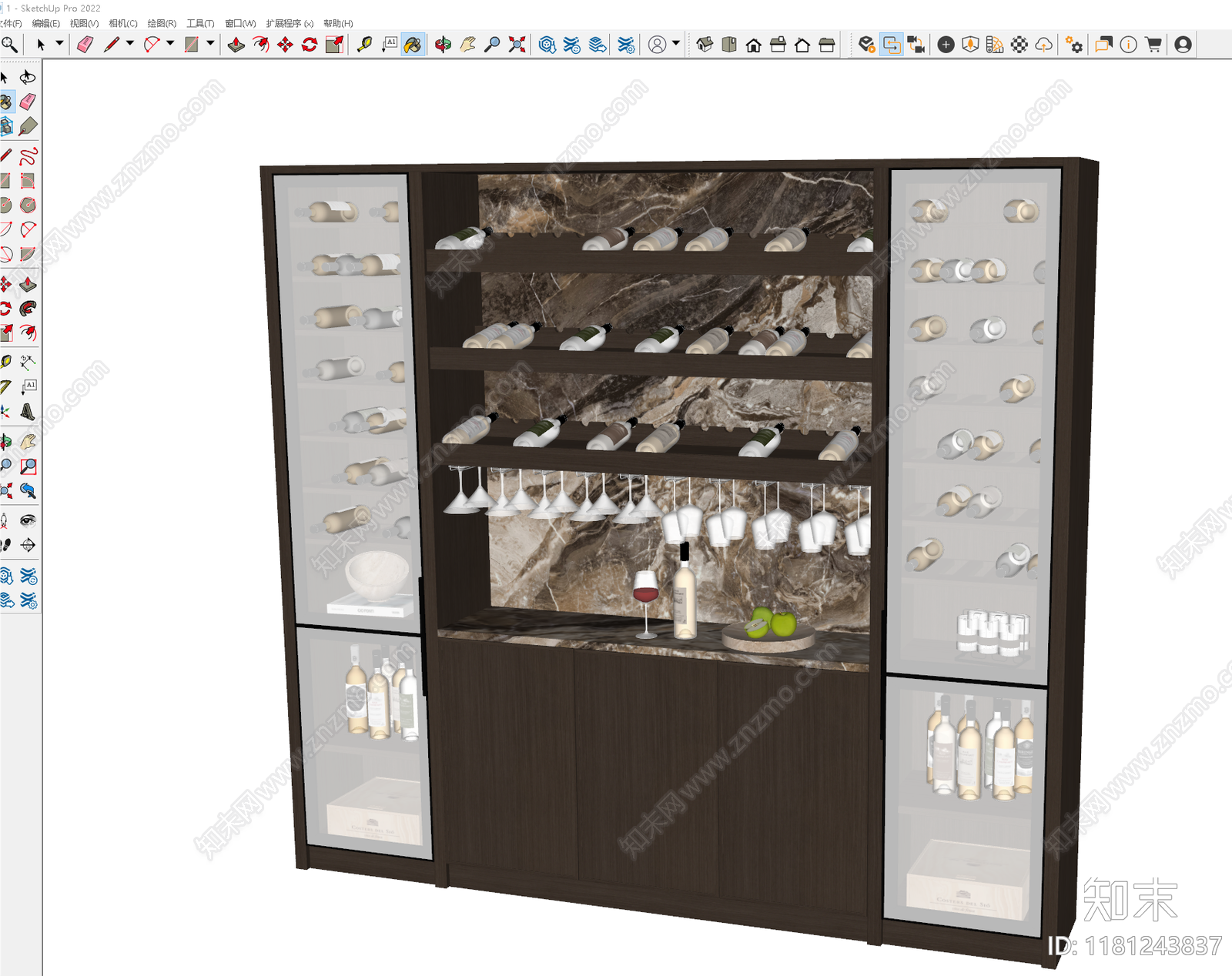
Task: Select the Move tool in top toolbar
Action: [286, 45]
